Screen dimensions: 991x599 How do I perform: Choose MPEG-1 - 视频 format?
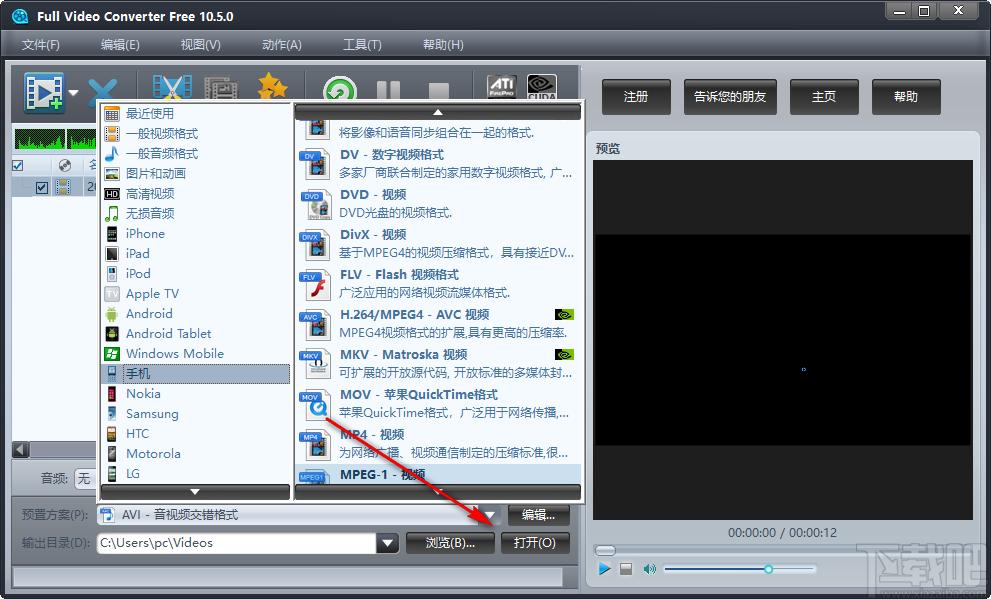pos(438,475)
